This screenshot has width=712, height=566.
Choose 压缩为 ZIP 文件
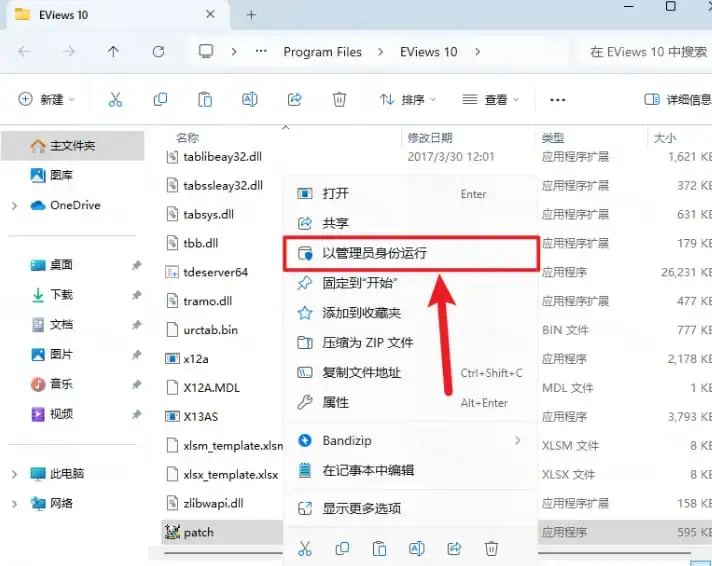coord(410,343)
